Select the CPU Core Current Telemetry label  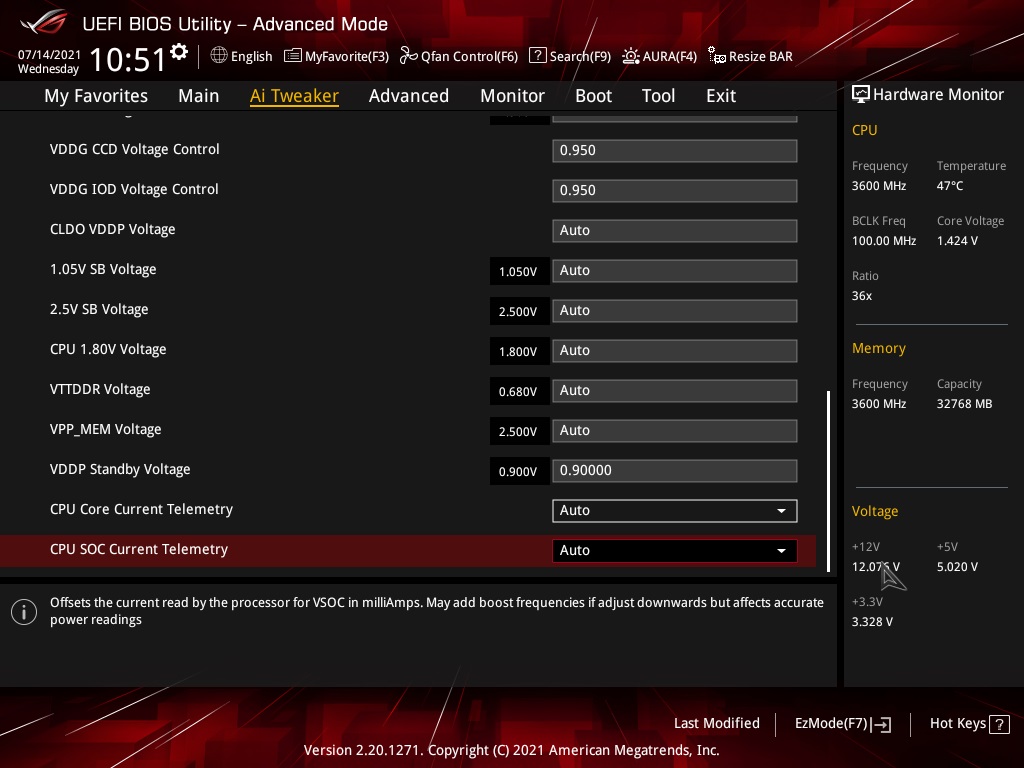point(141,509)
